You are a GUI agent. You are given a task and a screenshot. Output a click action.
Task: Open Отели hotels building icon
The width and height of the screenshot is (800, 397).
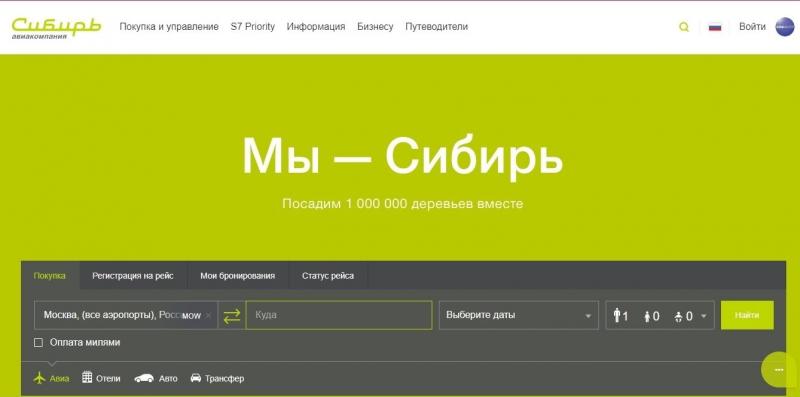tap(87, 377)
